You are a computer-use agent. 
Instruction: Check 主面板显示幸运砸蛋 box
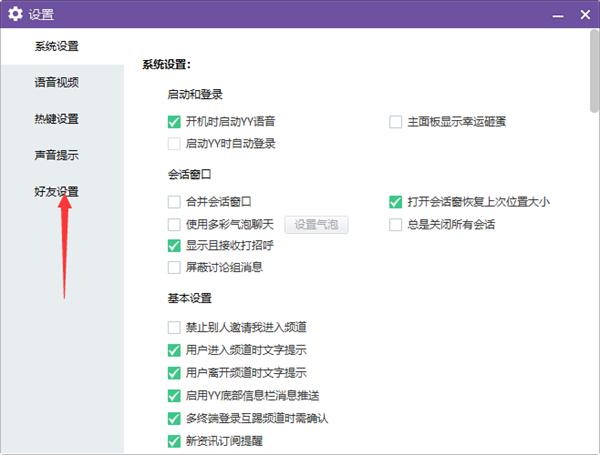coord(396,122)
